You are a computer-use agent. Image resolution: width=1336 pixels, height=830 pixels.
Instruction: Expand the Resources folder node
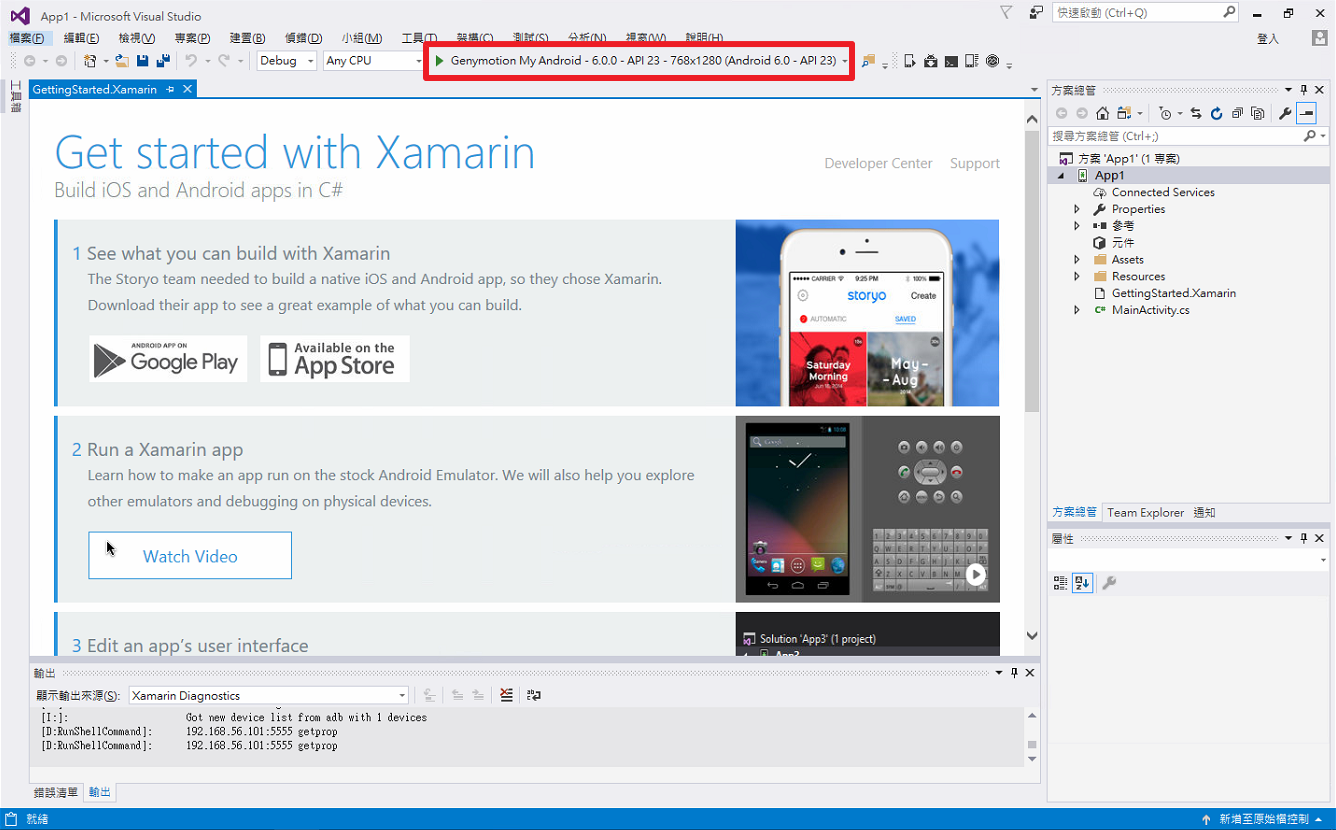[x=1077, y=276]
